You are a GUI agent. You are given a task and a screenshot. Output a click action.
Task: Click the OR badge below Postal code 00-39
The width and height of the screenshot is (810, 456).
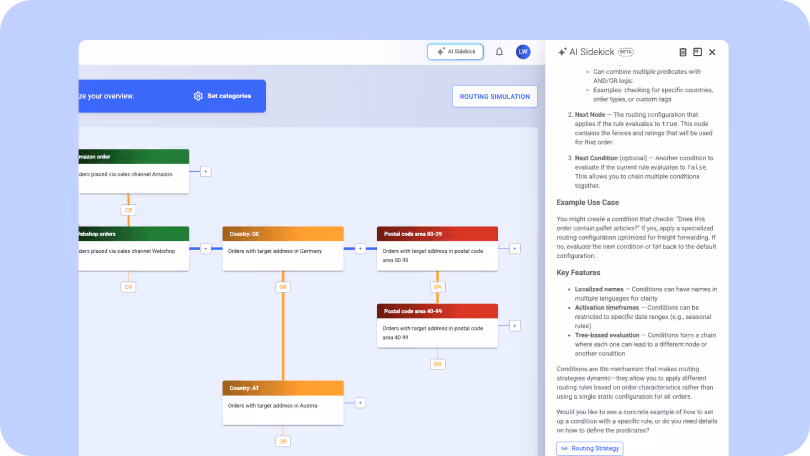tap(437, 287)
